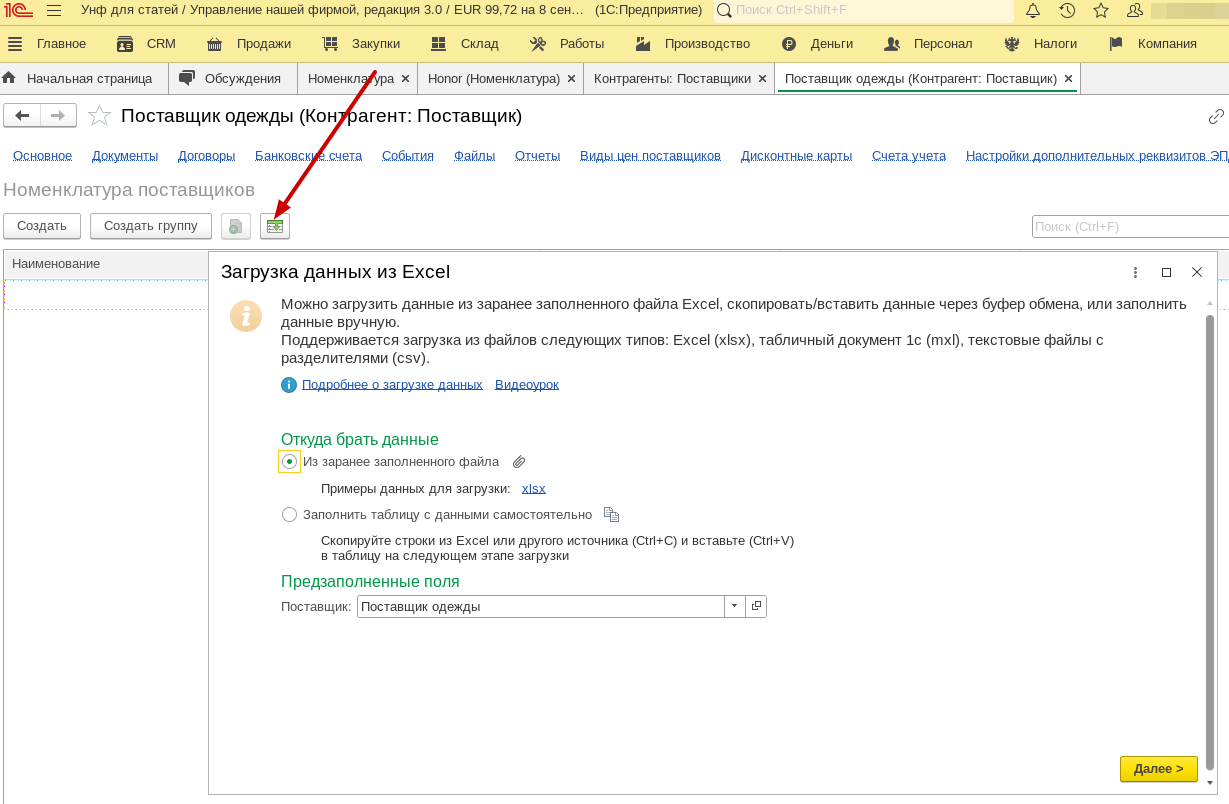Copy link with the chain icon
The height and width of the screenshot is (804, 1229).
[1216, 116]
